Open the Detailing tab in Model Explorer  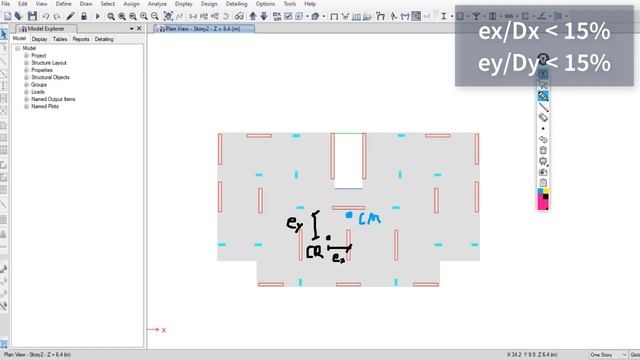click(x=104, y=39)
